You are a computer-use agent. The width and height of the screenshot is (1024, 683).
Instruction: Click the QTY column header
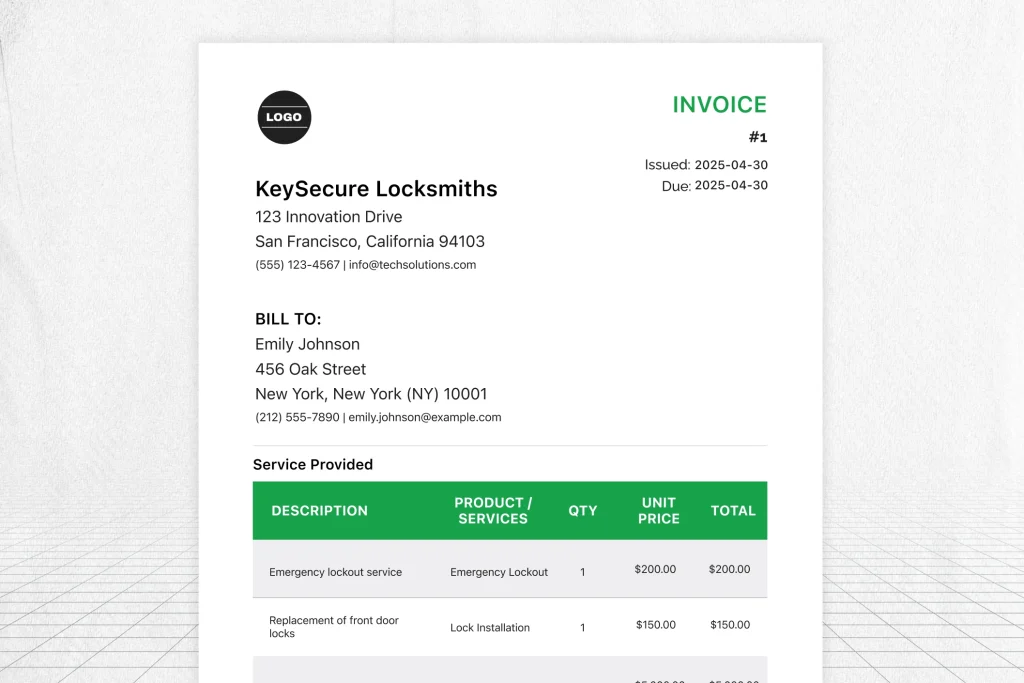click(583, 510)
